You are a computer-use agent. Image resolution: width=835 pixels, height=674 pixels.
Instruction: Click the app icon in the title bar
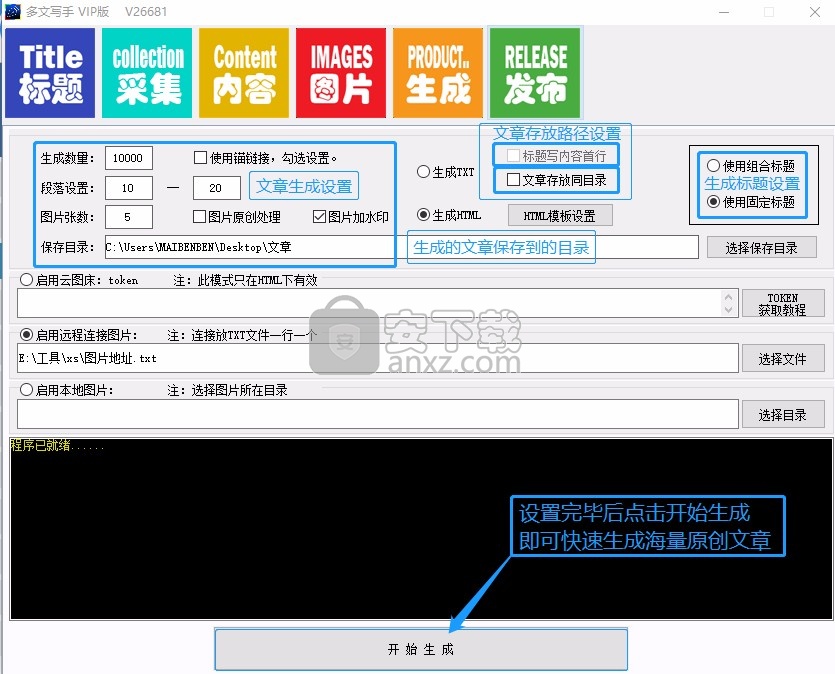point(14,12)
